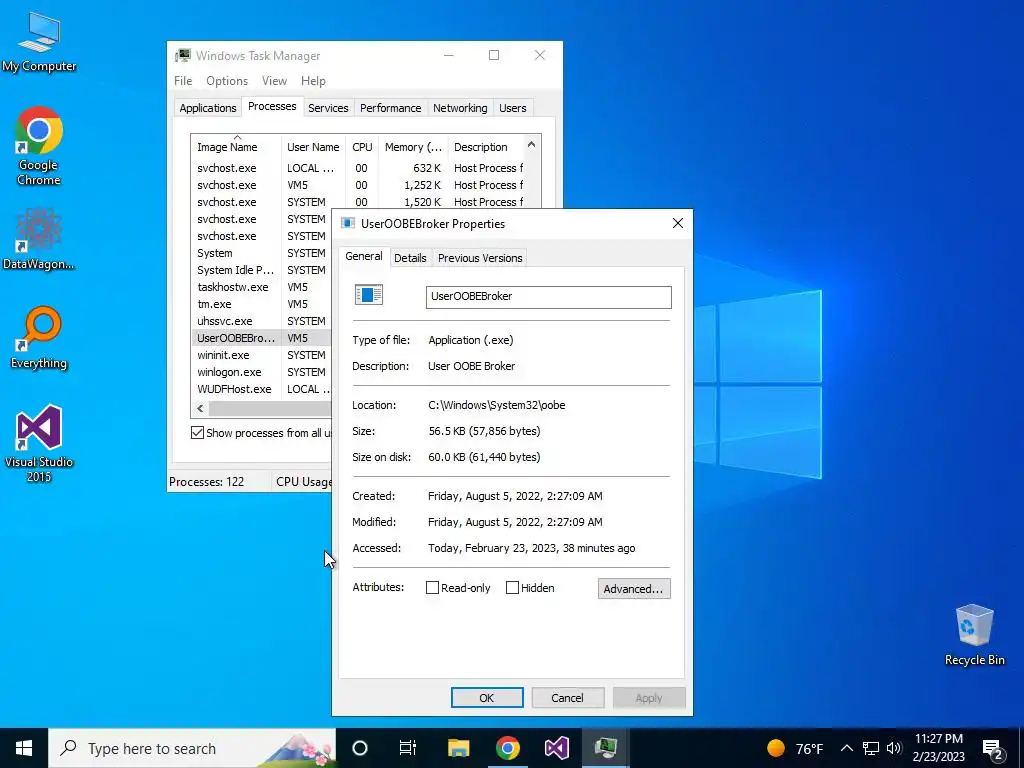Click the Cancel button
Image resolution: width=1024 pixels, height=768 pixels.
[568, 697]
